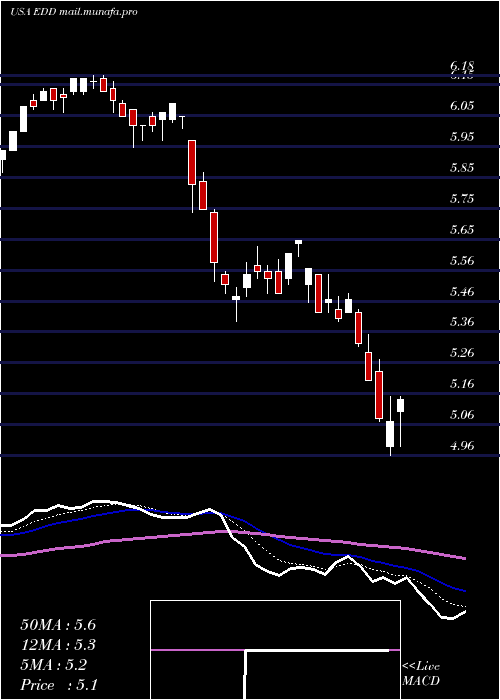Click the 5.36 price axis label
The height and width of the screenshot is (700, 500).
pos(462,322)
